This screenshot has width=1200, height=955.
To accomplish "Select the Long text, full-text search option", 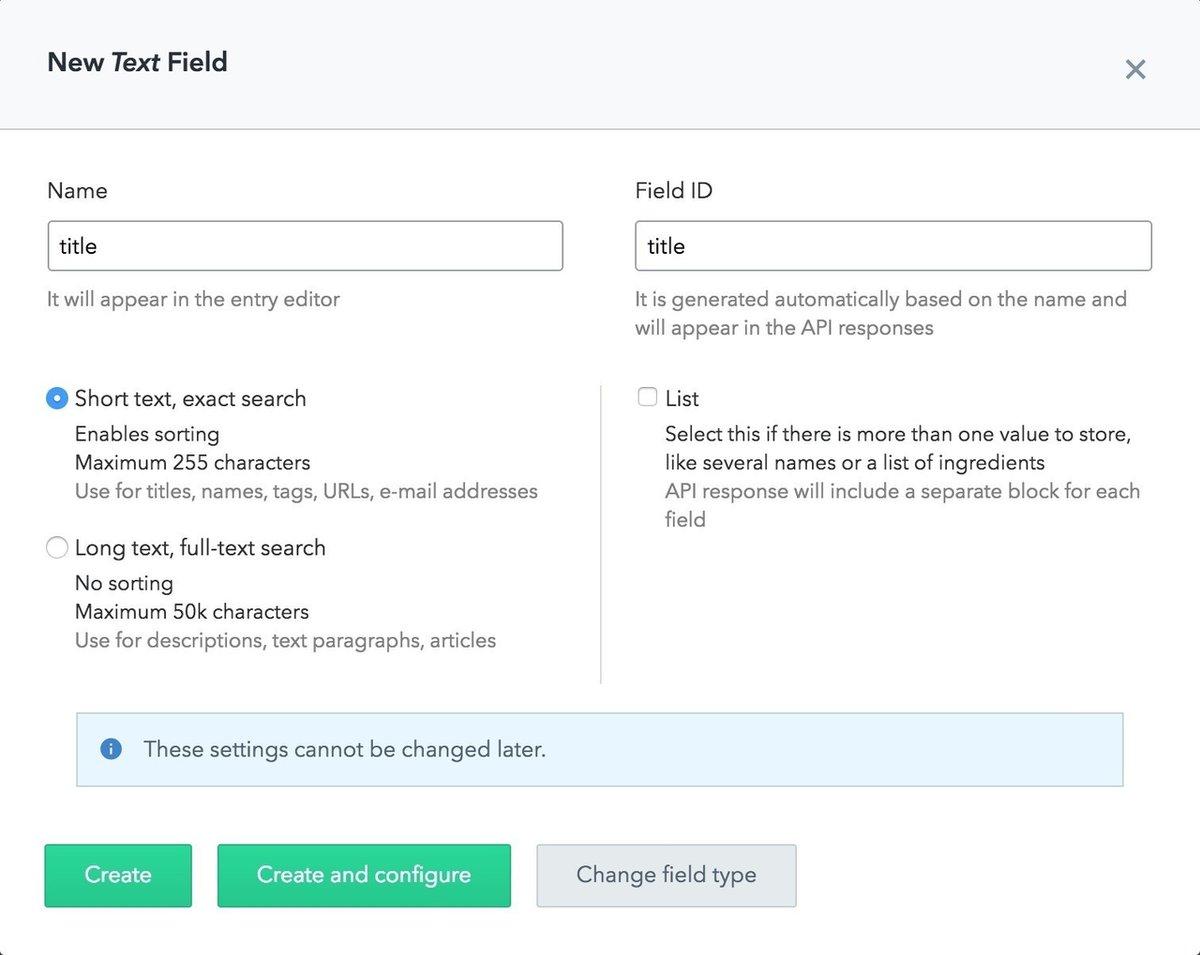I will tap(57, 548).
